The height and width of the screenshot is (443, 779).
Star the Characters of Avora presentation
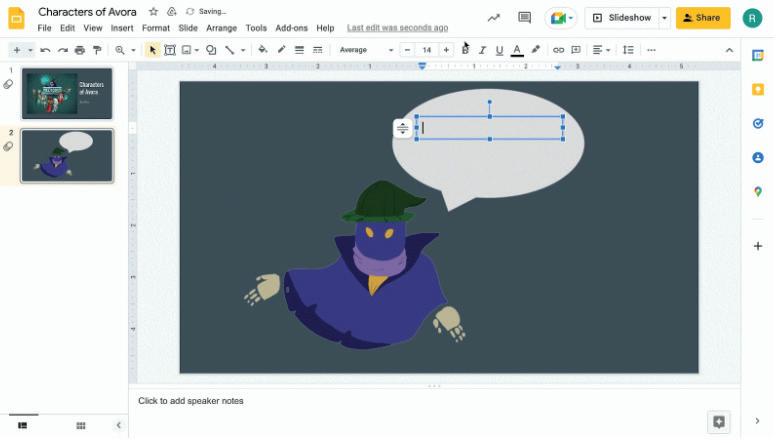[x=154, y=11]
